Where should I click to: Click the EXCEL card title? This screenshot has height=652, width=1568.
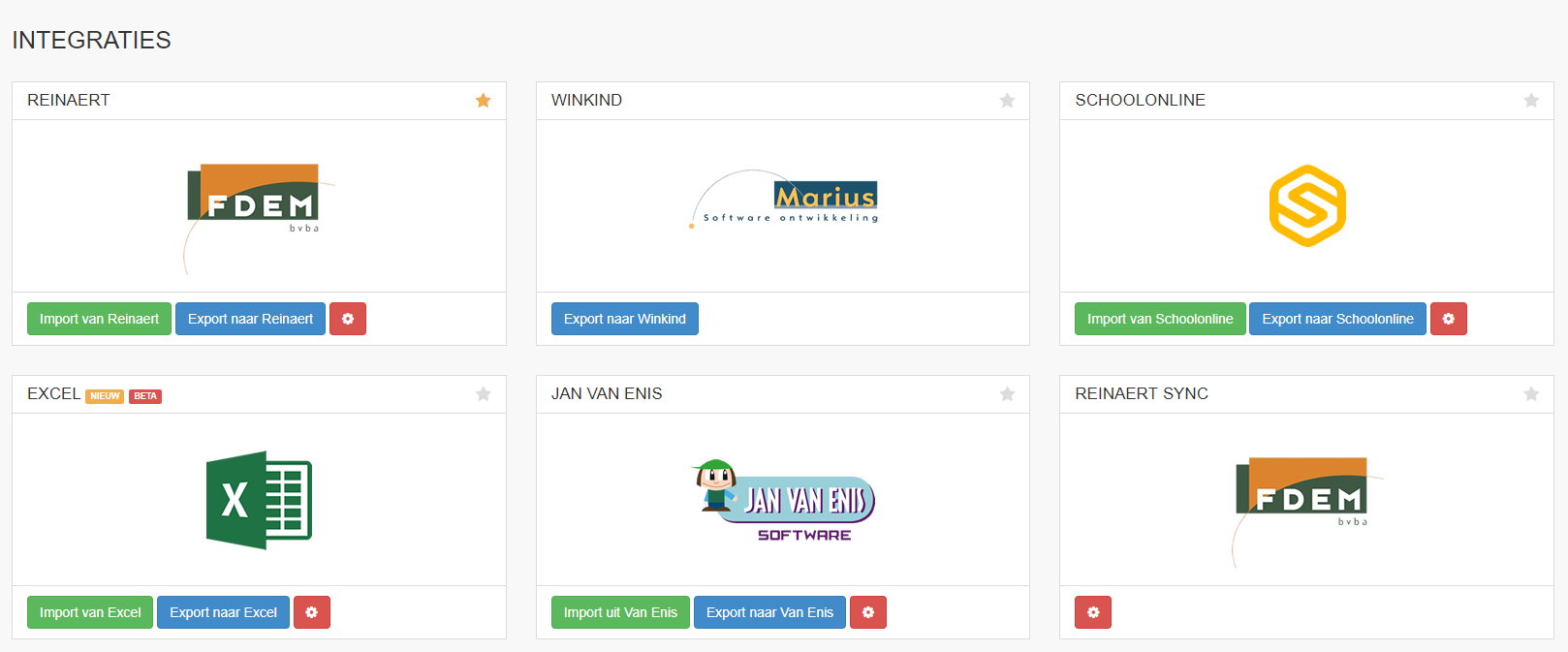[x=53, y=393]
